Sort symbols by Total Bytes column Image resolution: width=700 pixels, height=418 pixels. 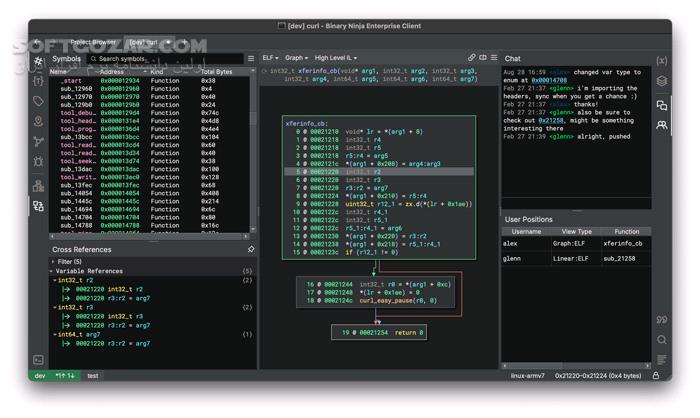224,71
